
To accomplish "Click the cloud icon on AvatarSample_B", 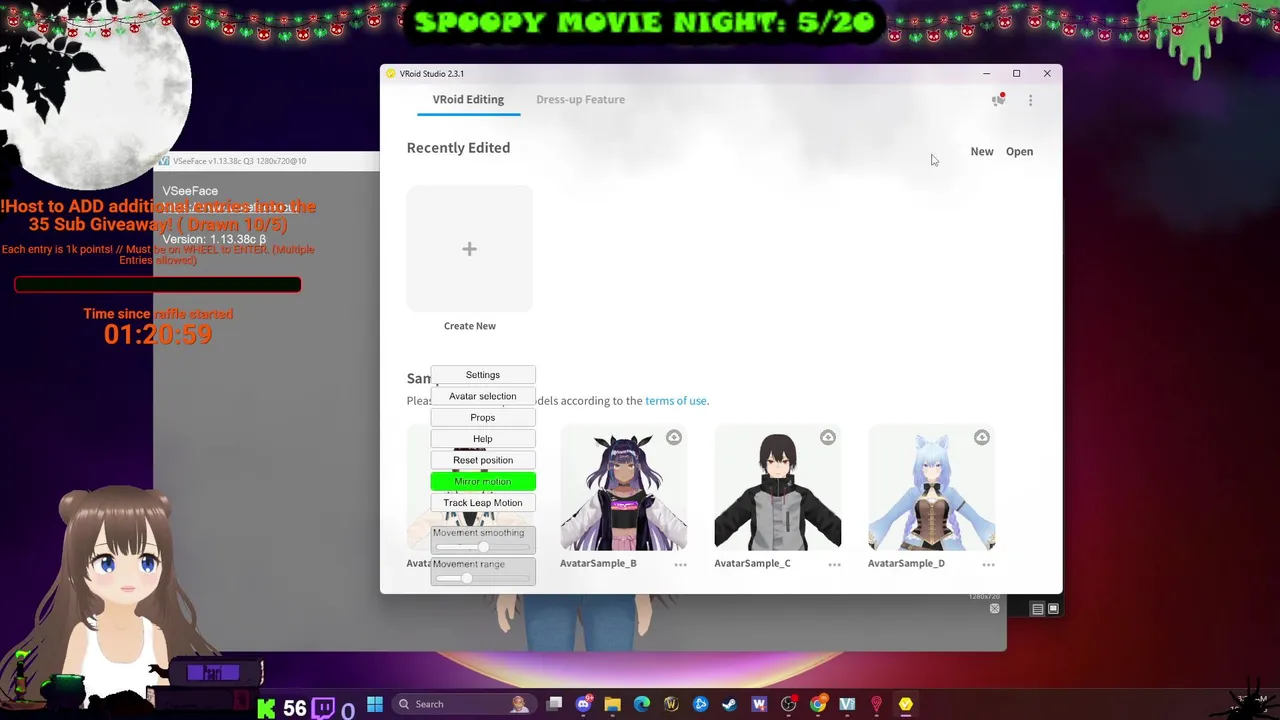I will (x=674, y=437).
